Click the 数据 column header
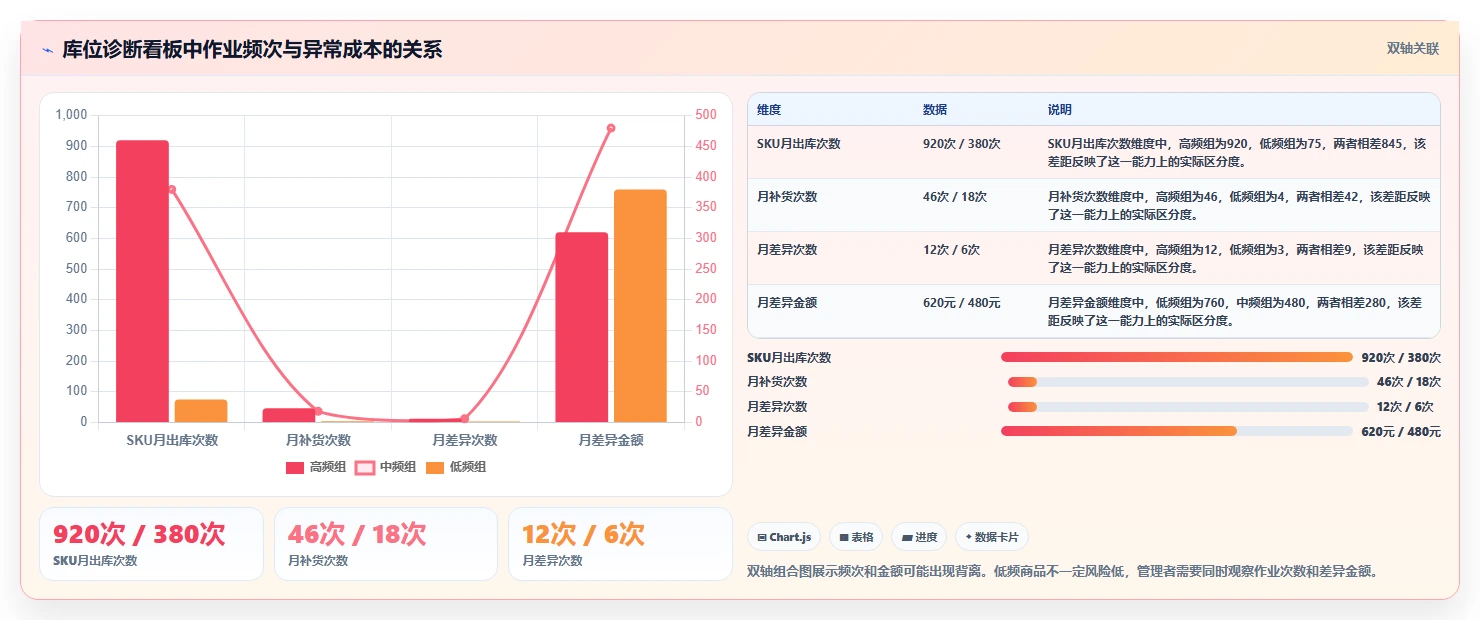 point(935,109)
